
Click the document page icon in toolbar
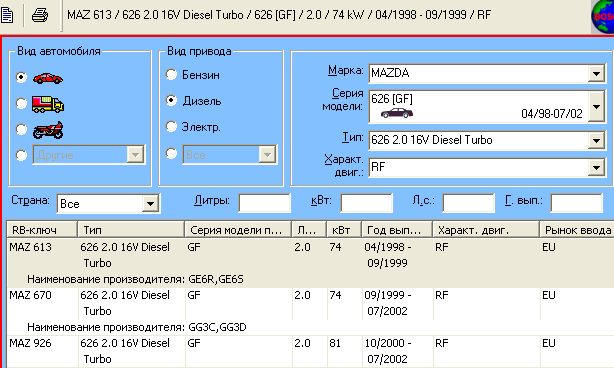click(7, 15)
